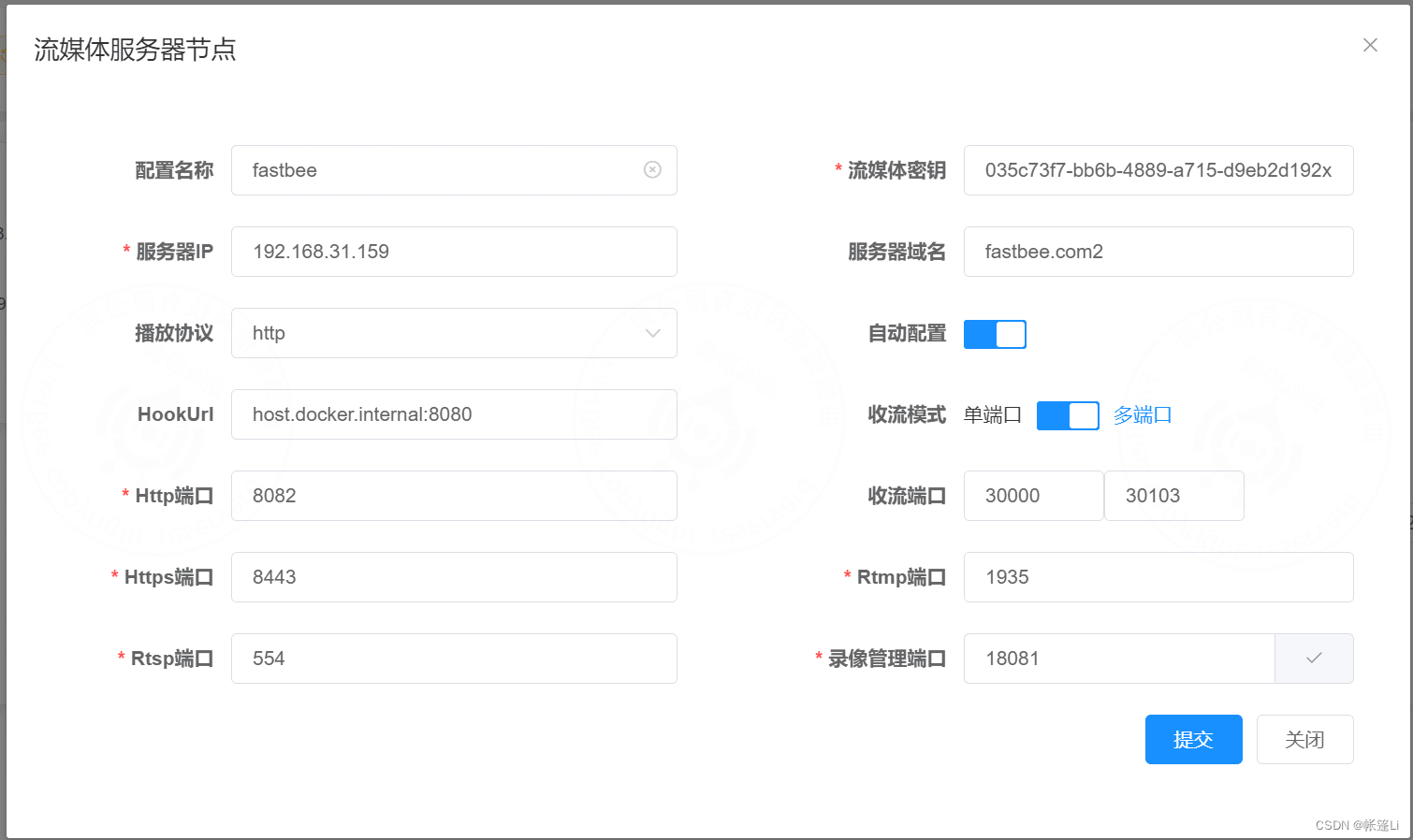The width and height of the screenshot is (1413, 840).
Task: Click the 配置名称 label
Action: click(x=174, y=170)
